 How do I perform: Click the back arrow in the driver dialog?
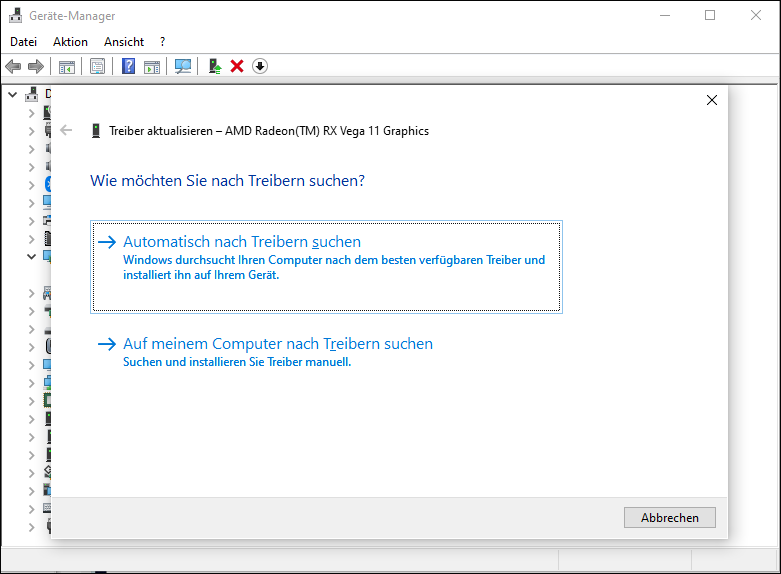(66, 131)
